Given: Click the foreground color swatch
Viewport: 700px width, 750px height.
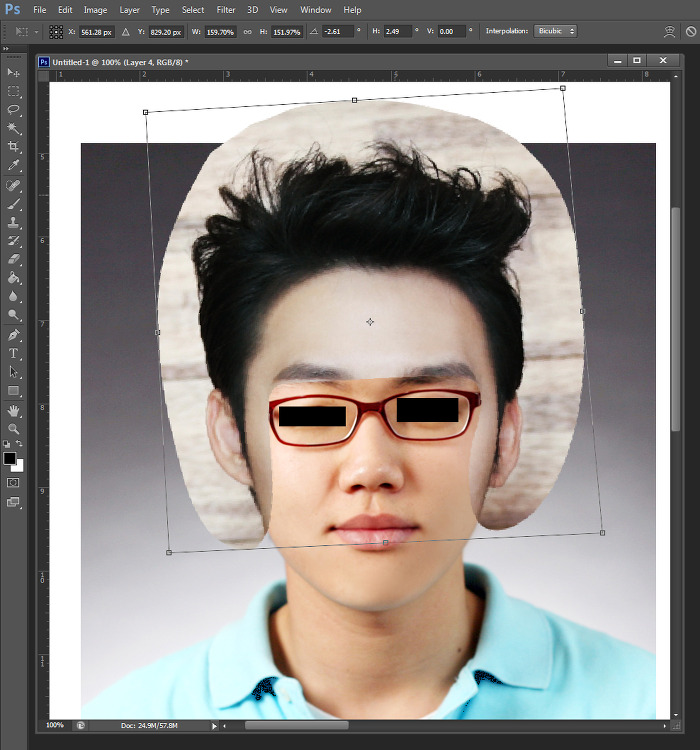Looking at the screenshot, I should click(10, 458).
